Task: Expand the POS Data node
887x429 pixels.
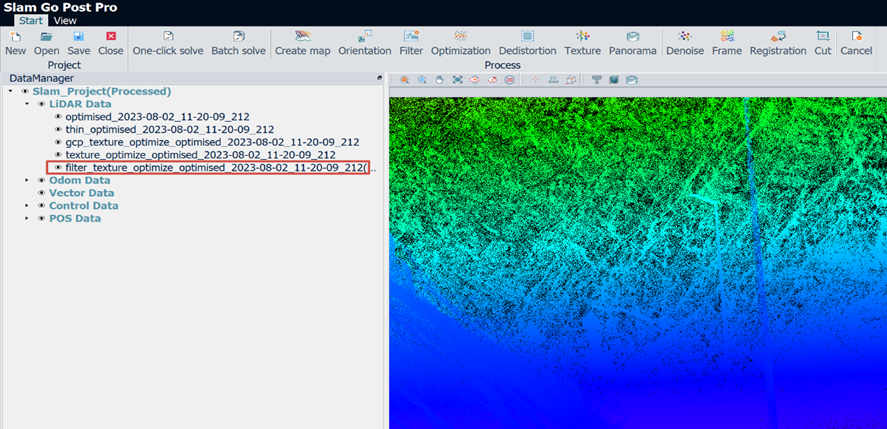Action: 27,218
